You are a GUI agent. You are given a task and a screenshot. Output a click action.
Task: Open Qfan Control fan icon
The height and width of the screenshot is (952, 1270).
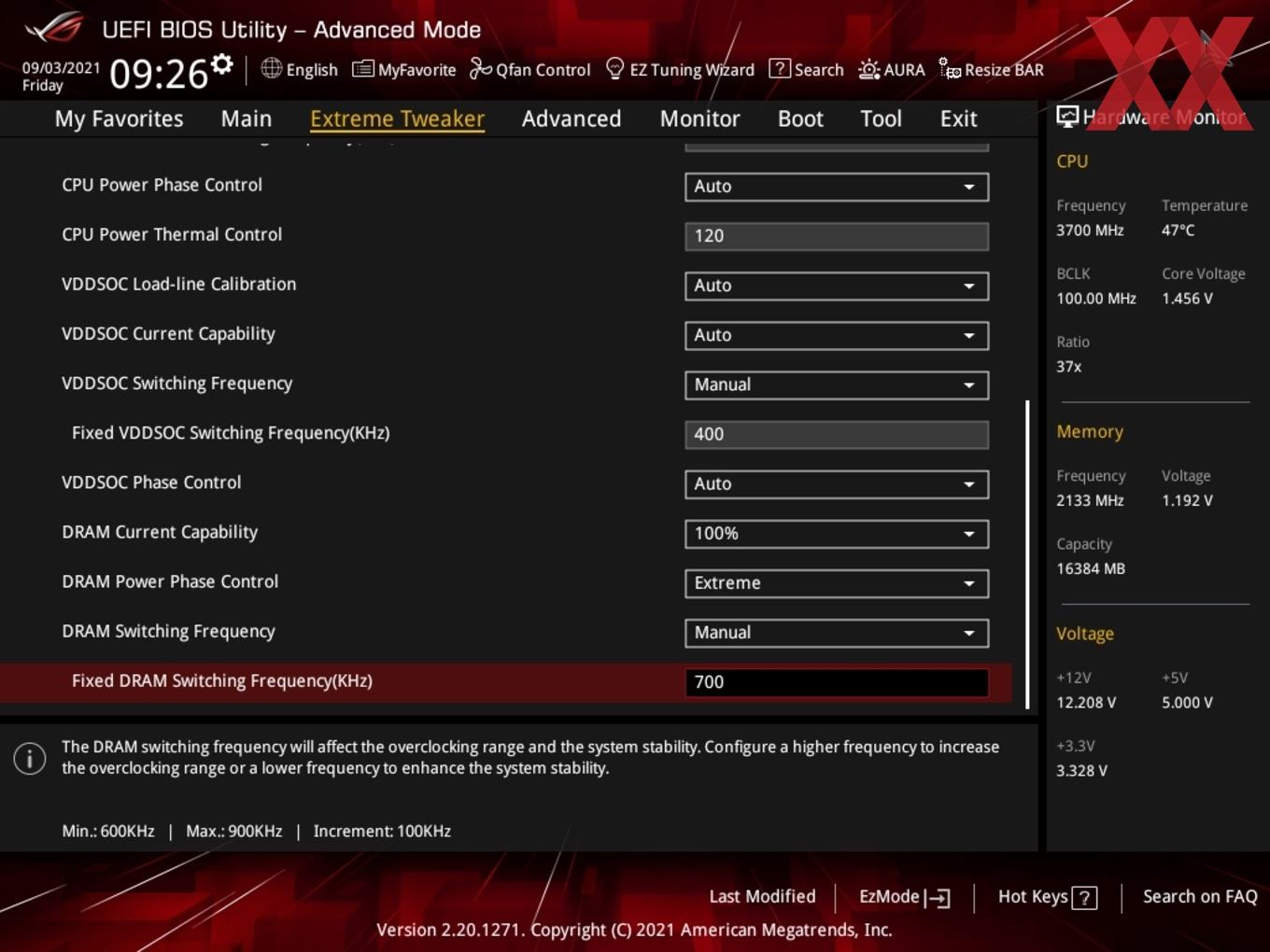coord(480,68)
